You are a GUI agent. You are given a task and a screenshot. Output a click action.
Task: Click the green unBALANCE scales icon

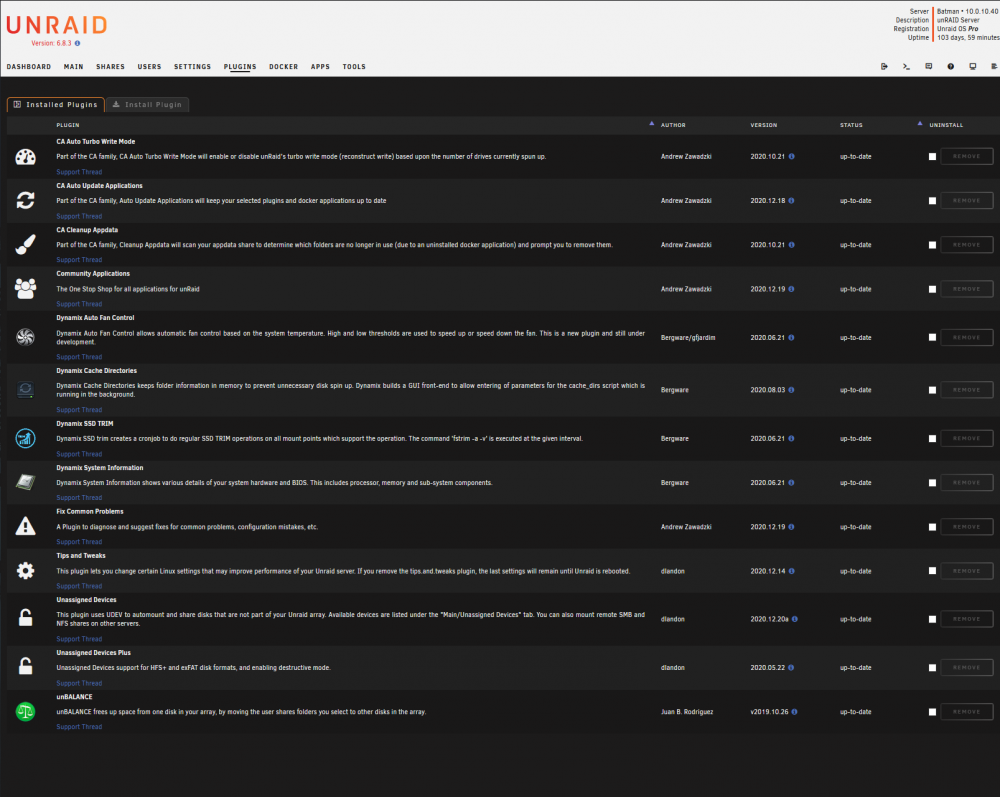[26, 712]
